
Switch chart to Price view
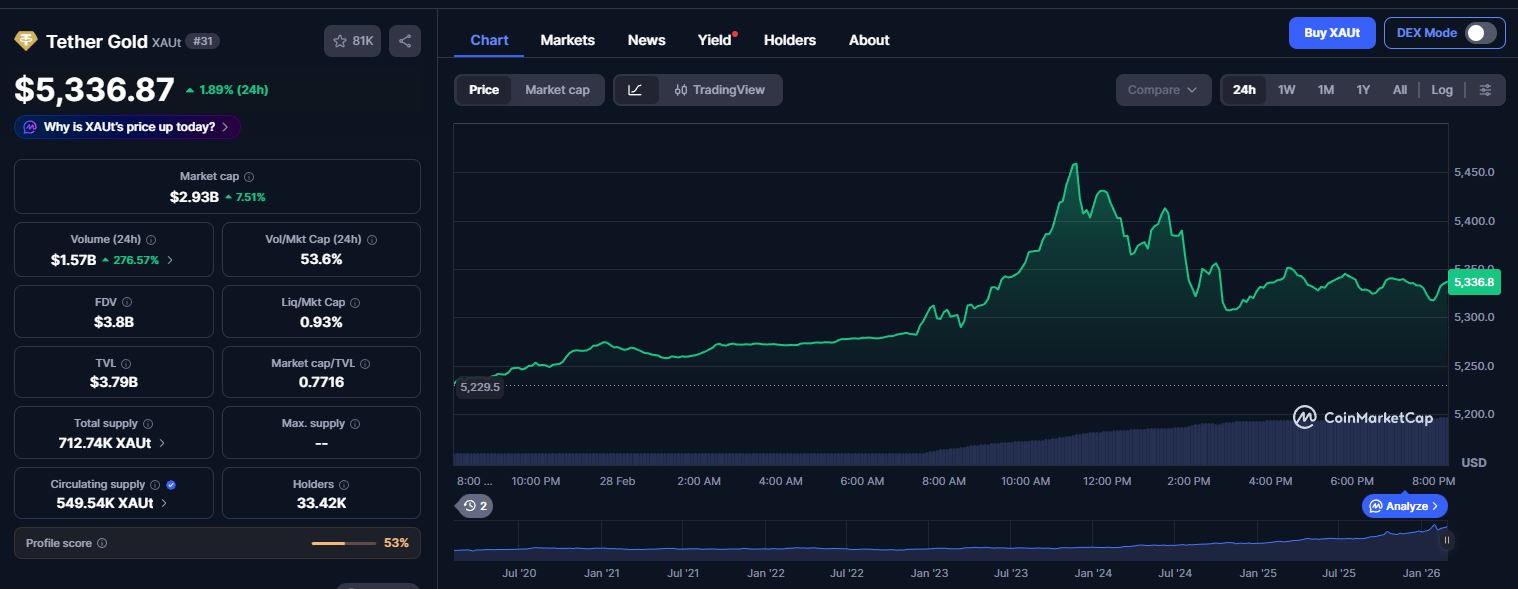(484, 90)
